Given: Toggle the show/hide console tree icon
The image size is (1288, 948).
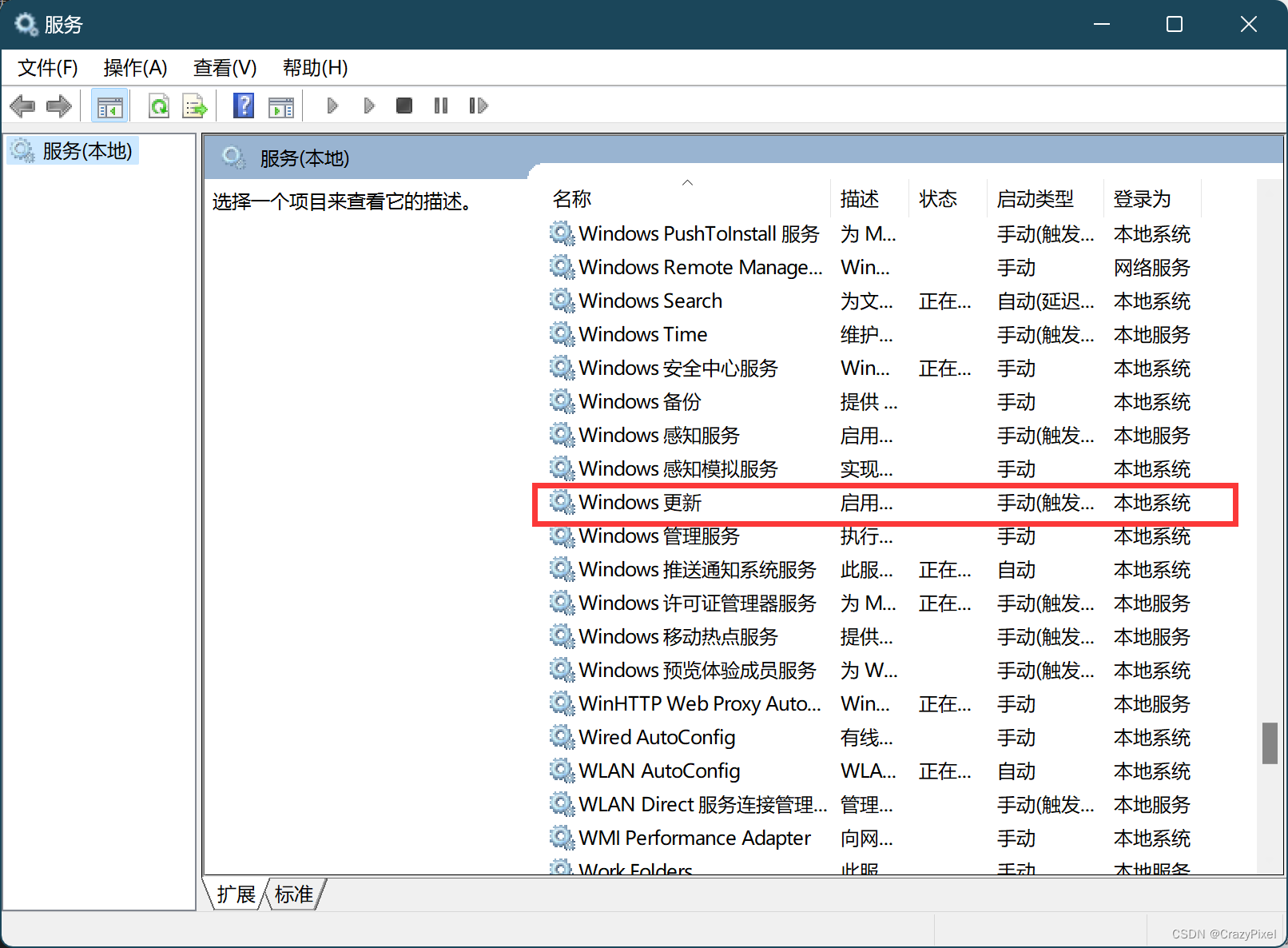Looking at the screenshot, I should pyautogui.click(x=109, y=106).
